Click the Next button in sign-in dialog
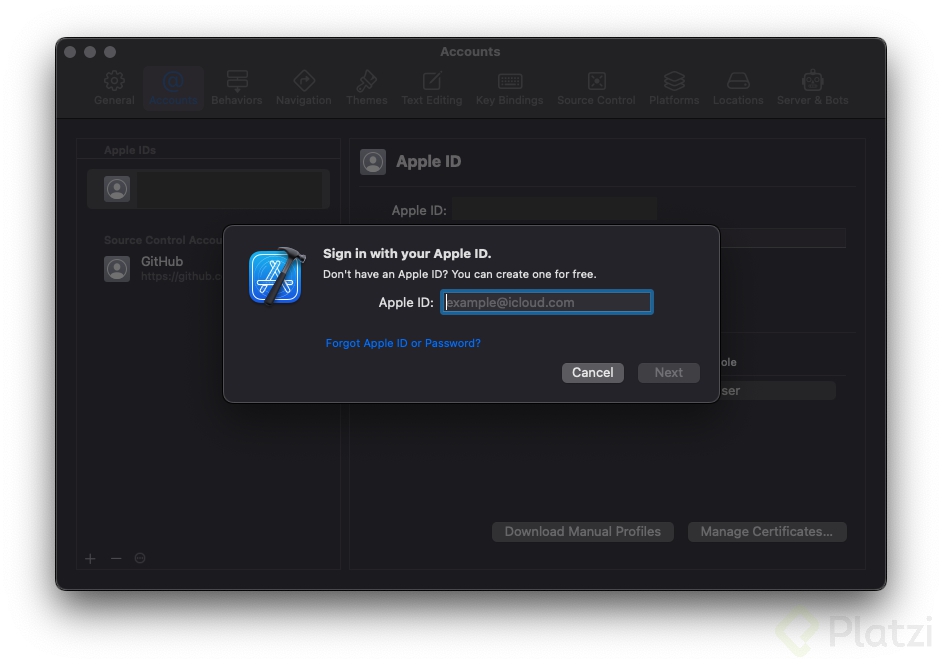This screenshot has width=942, height=664. tap(669, 373)
